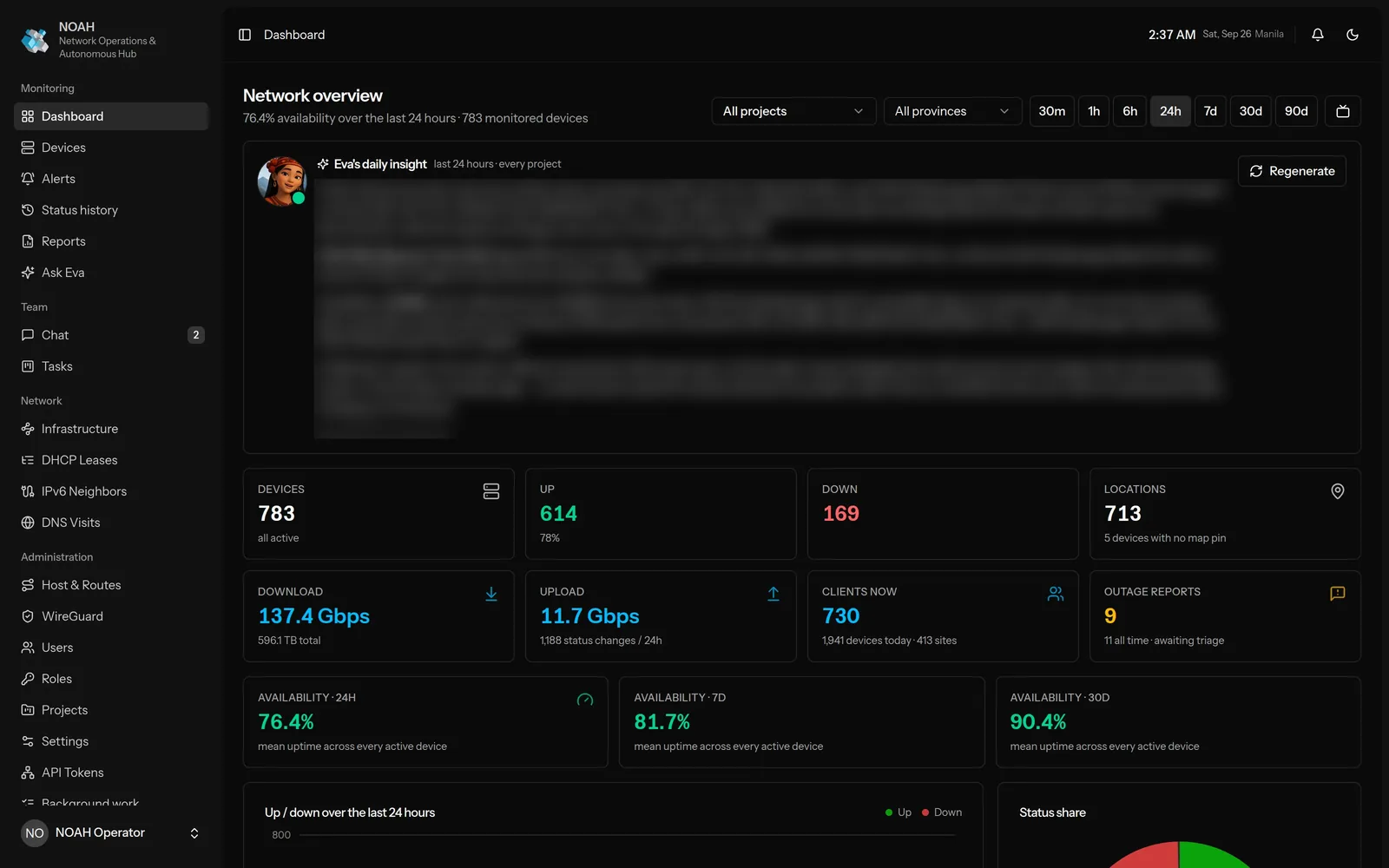Click the DNS Visits globe icon
Image resolution: width=1389 pixels, height=868 pixels.
pyautogui.click(x=28, y=523)
